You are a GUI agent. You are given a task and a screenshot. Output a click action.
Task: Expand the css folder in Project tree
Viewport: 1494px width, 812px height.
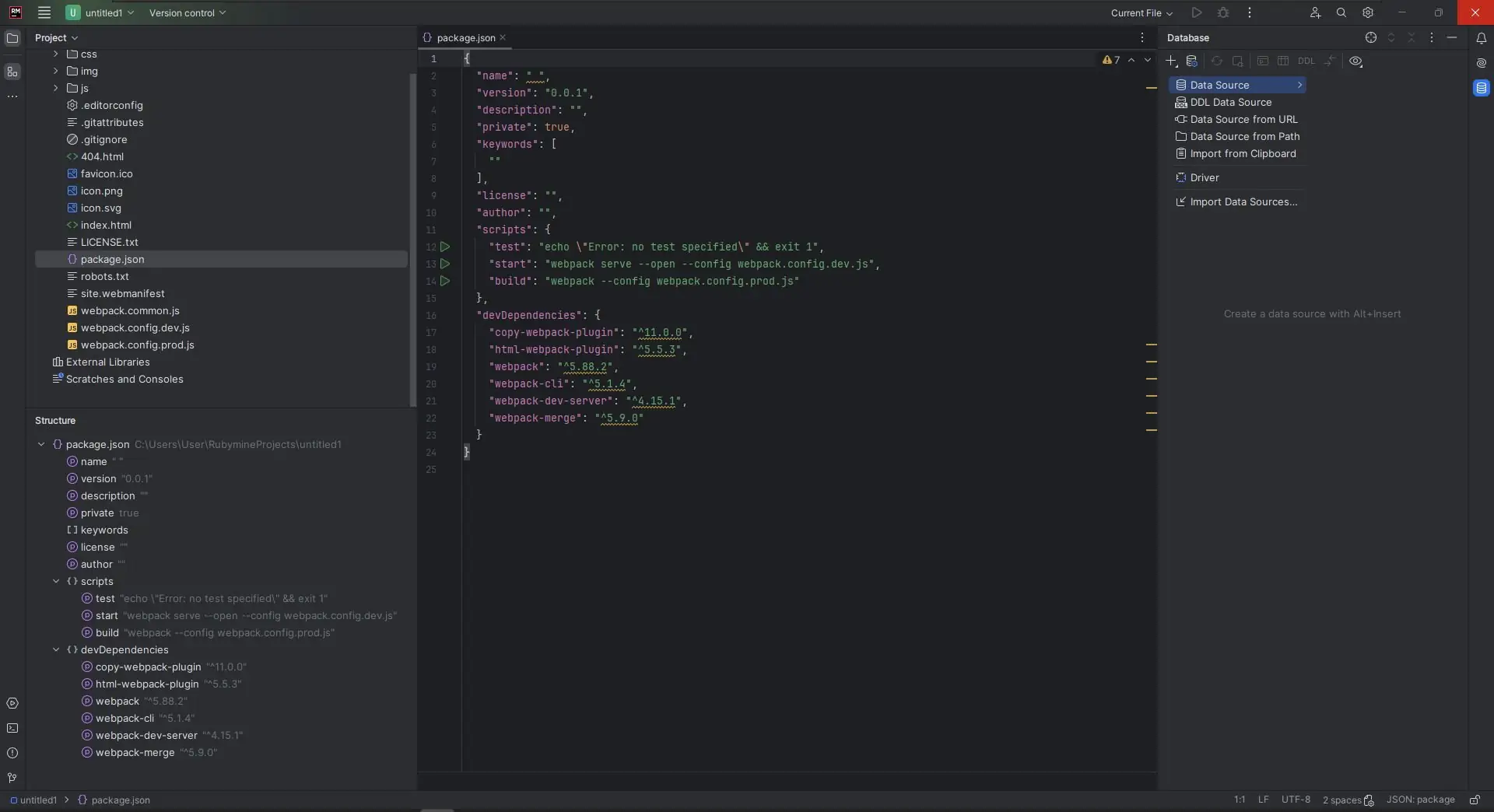(x=55, y=54)
